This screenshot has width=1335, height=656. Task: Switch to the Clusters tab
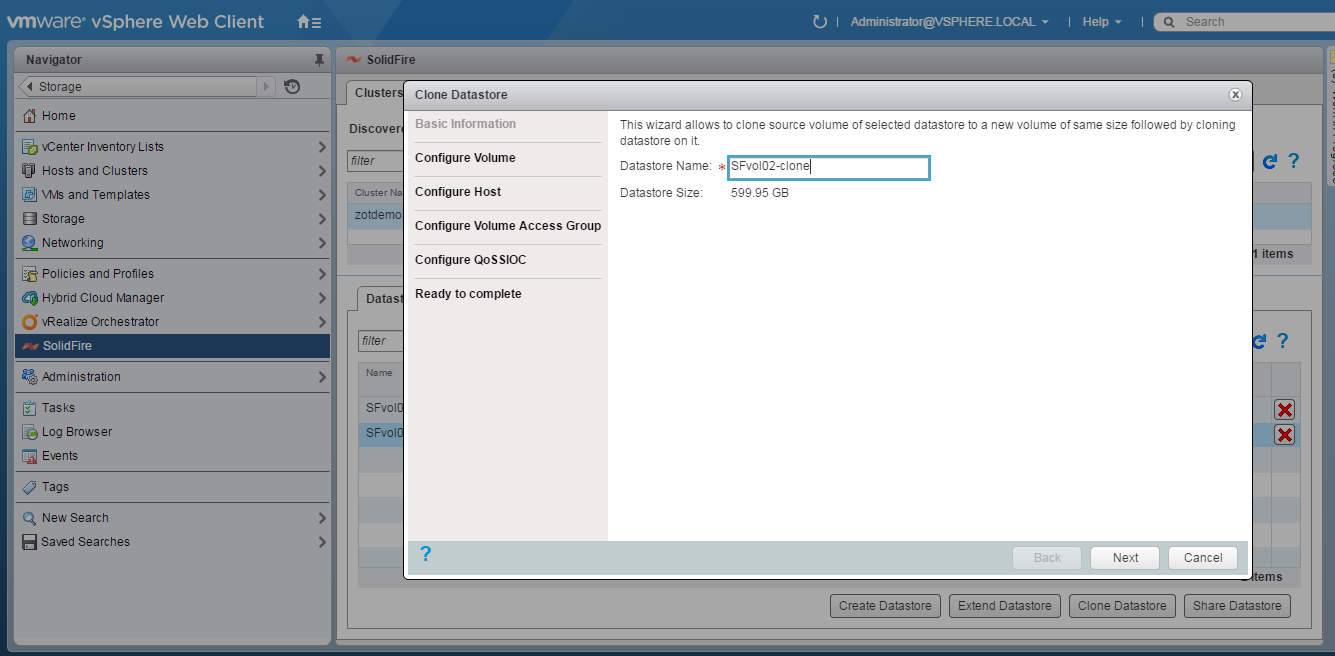pyautogui.click(x=375, y=93)
